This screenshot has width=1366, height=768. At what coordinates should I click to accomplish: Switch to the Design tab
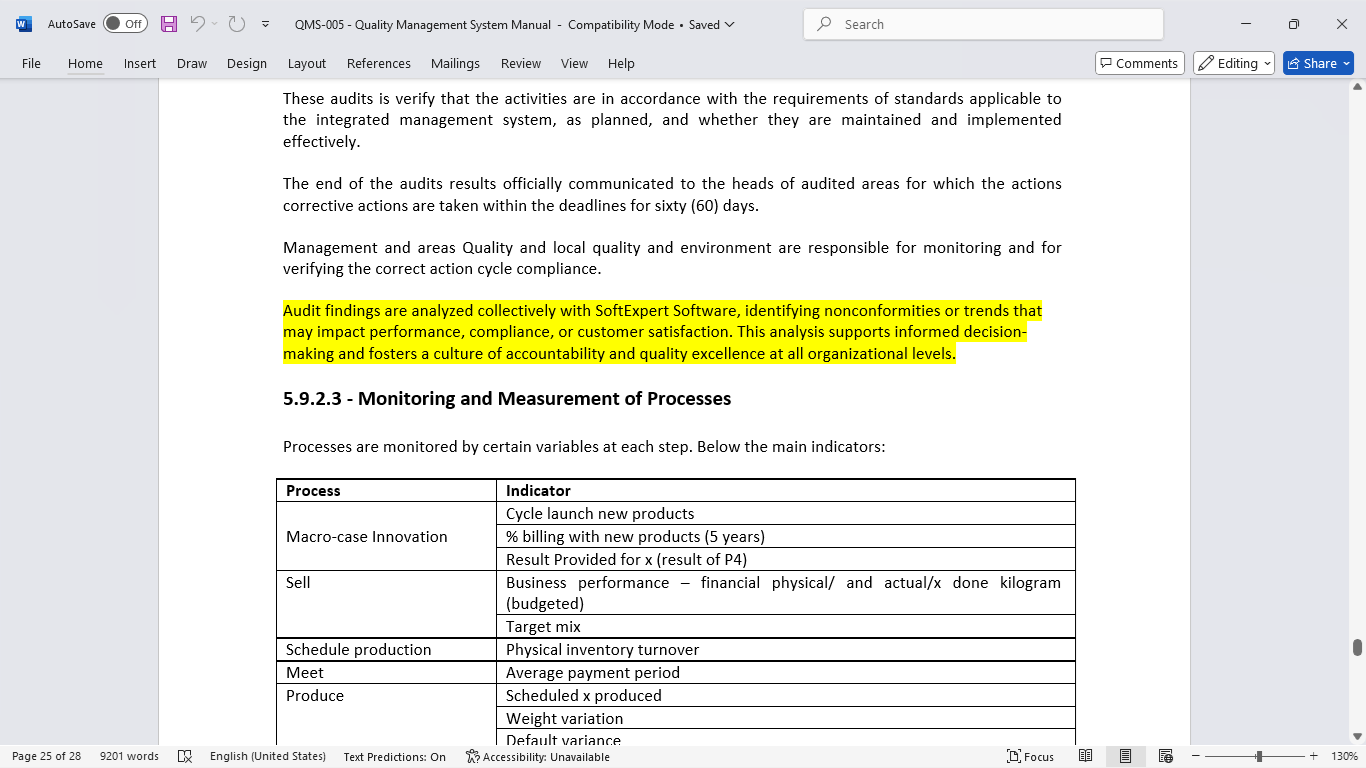pyautogui.click(x=247, y=63)
